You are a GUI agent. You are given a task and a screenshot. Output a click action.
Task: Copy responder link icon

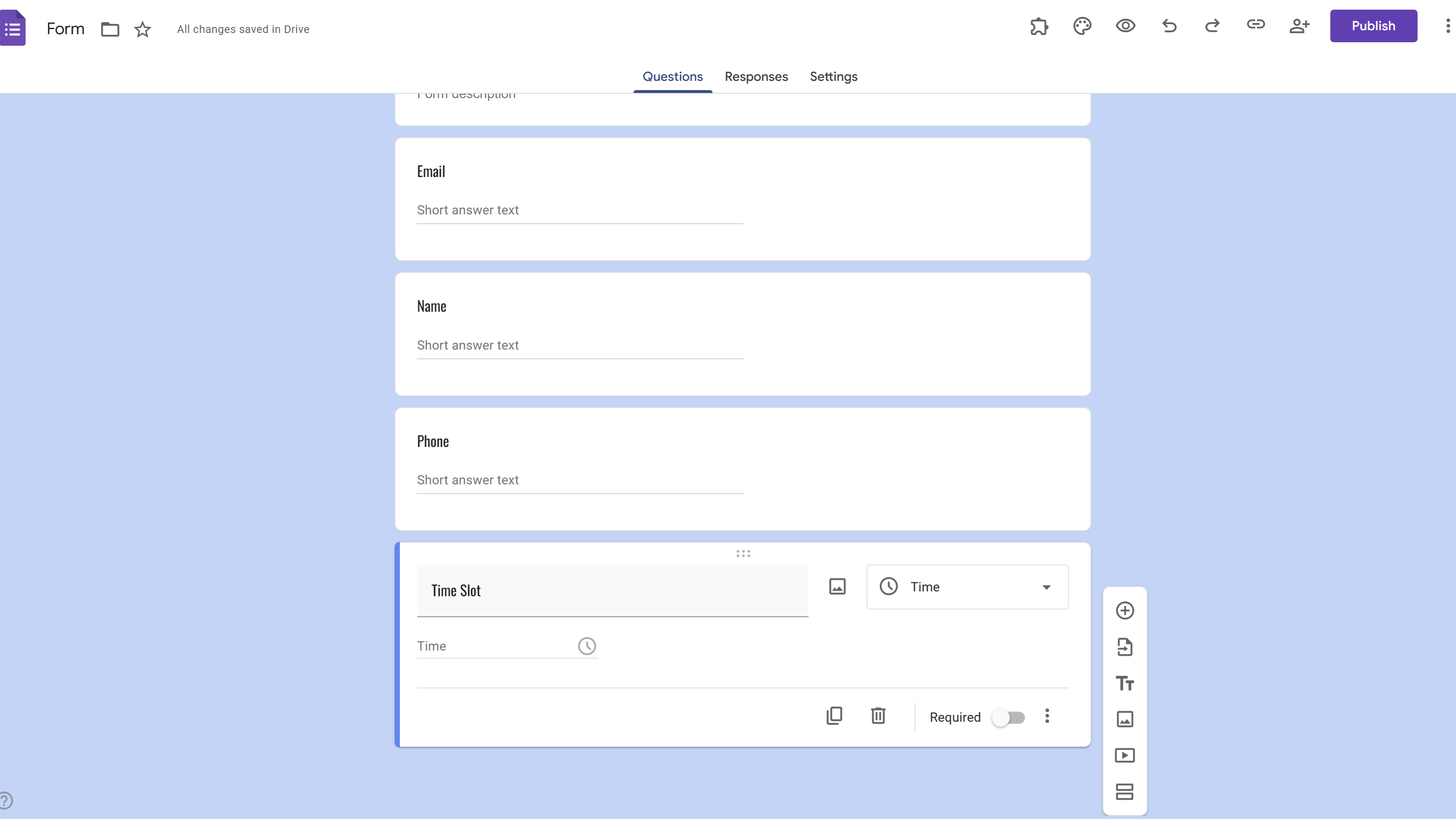[x=1255, y=25]
